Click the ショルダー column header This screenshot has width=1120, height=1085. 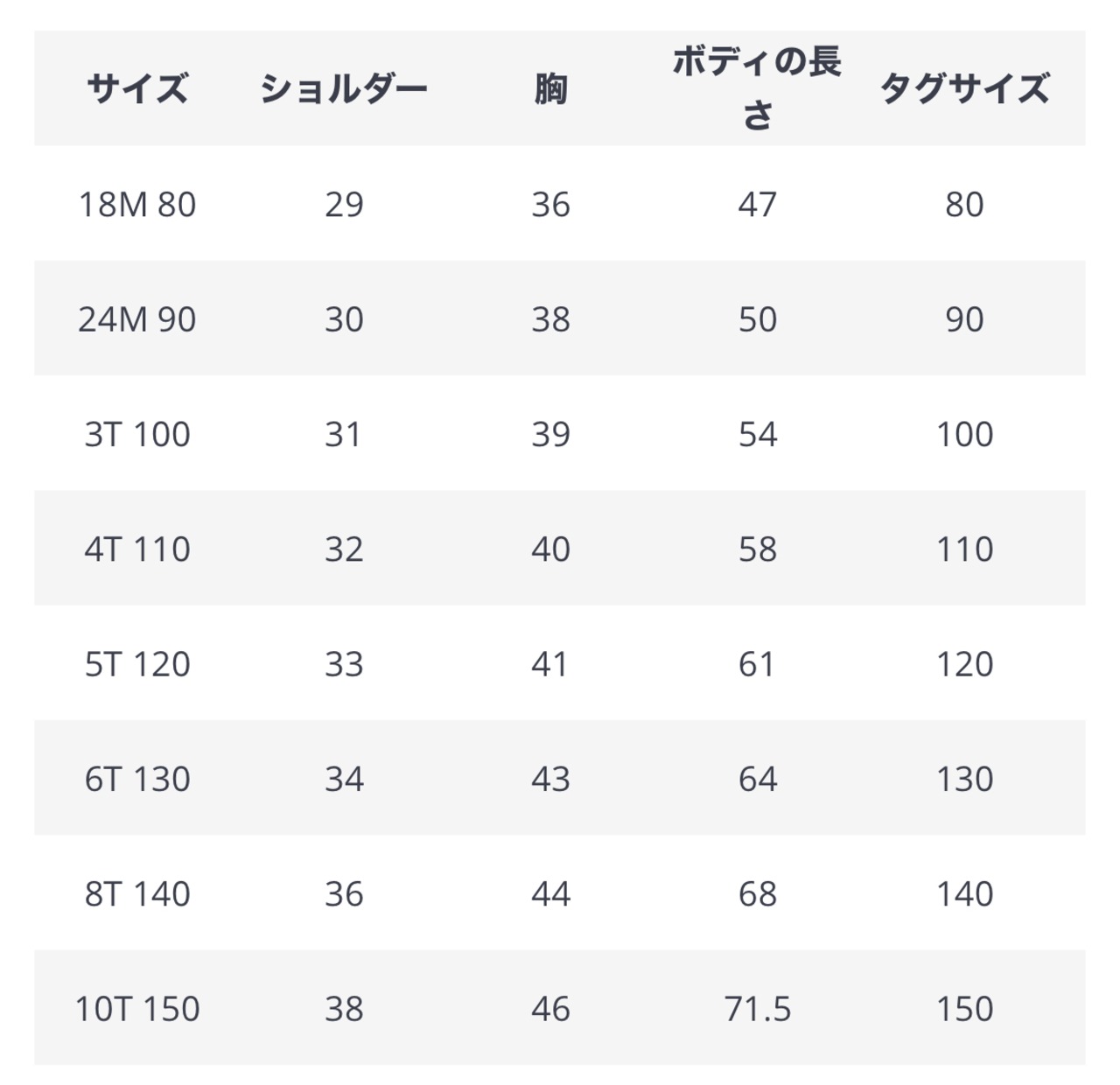click(x=344, y=88)
